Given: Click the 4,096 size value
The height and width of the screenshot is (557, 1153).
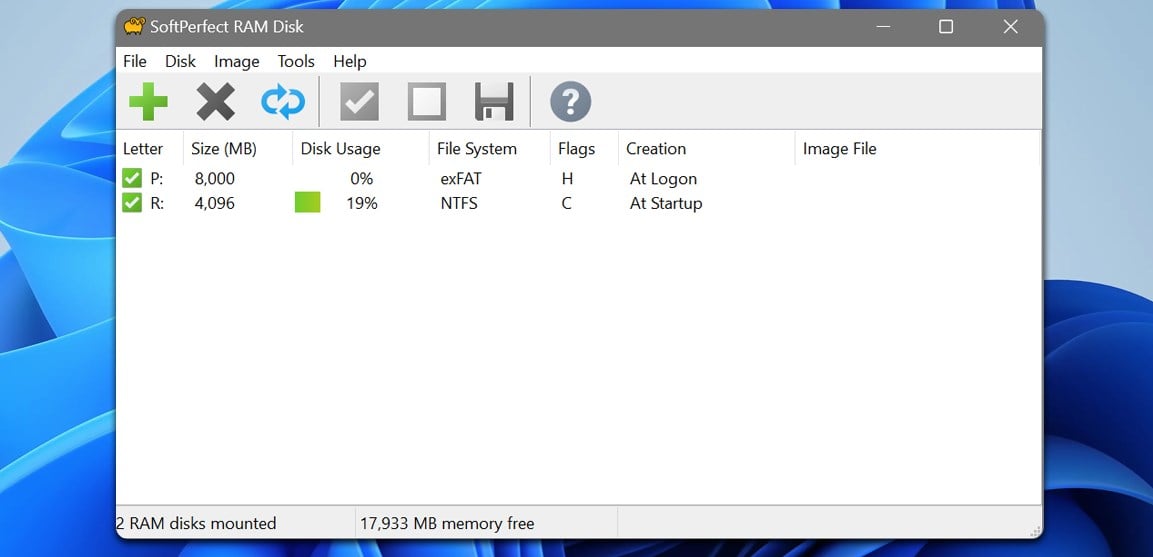Looking at the screenshot, I should (x=215, y=204).
